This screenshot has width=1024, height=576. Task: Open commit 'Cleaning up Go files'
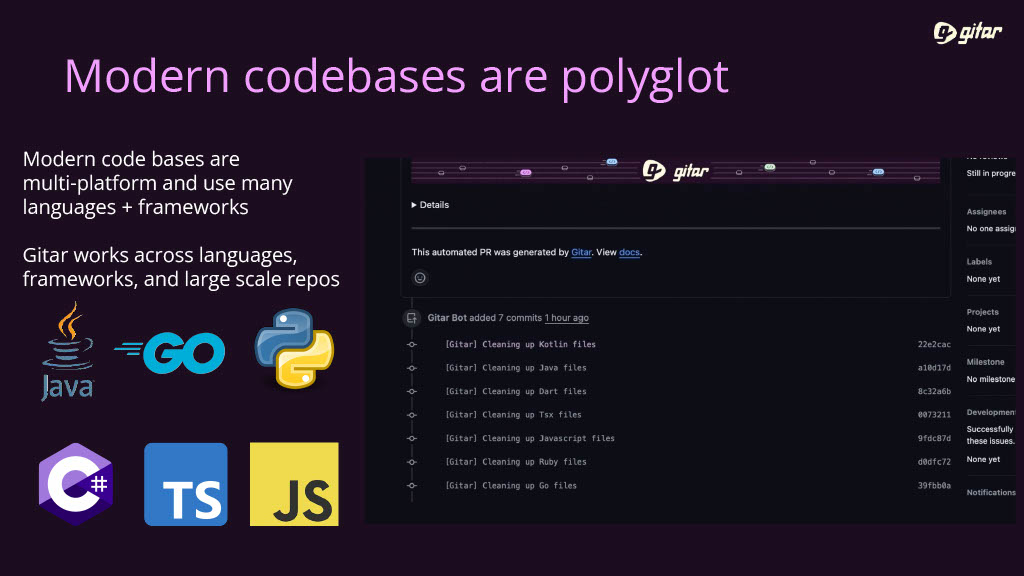point(511,485)
